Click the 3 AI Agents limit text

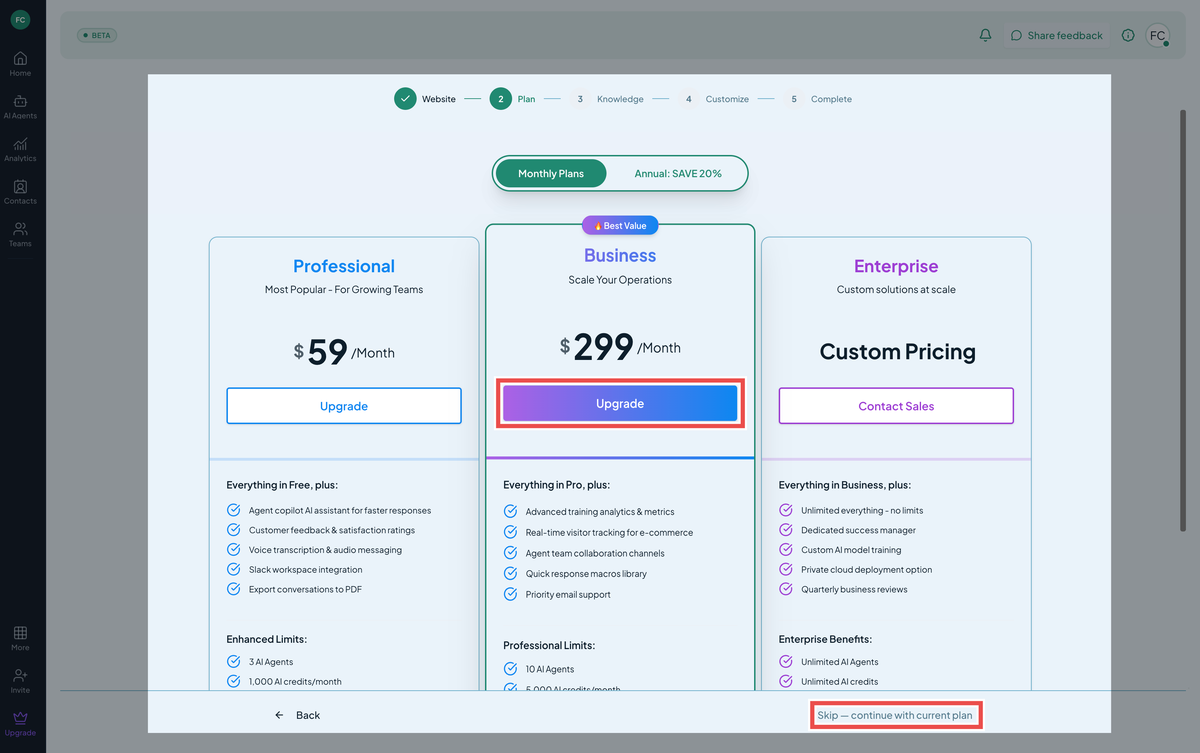271,662
